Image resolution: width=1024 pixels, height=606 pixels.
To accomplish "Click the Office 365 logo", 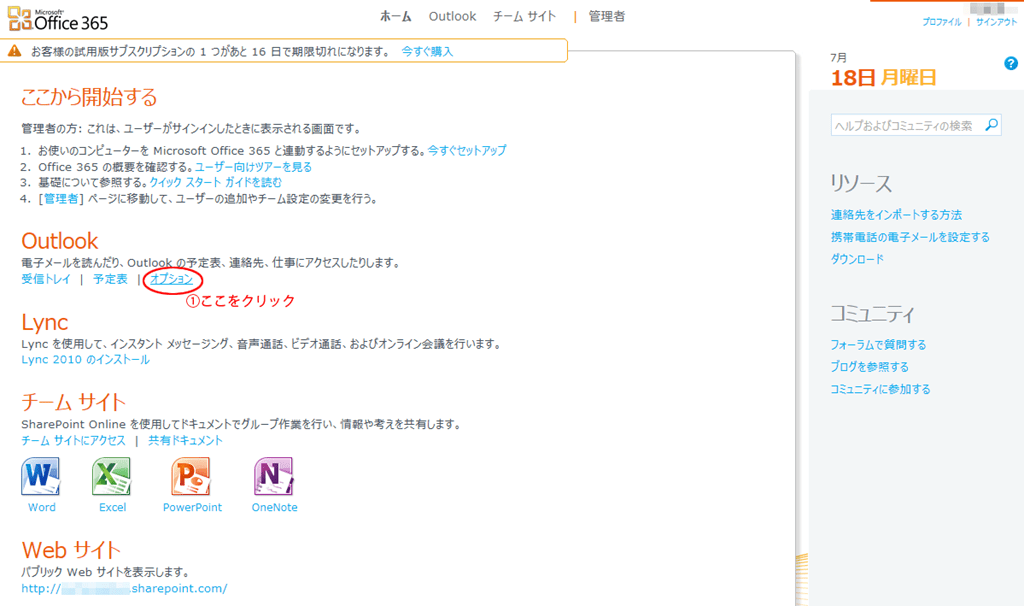I will point(57,20).
